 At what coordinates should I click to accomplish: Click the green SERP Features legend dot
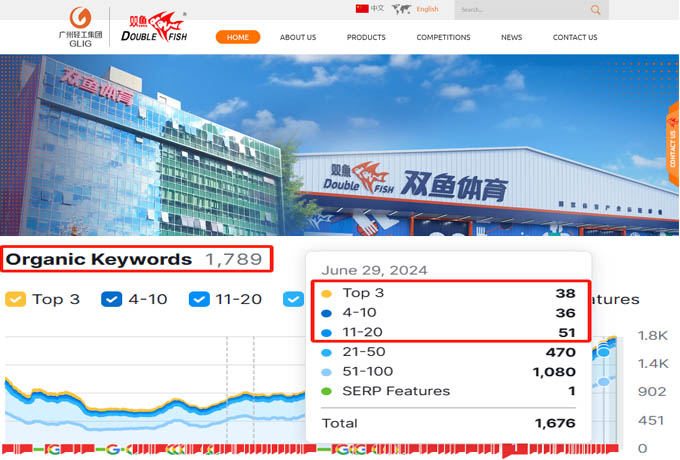(327, 391)
